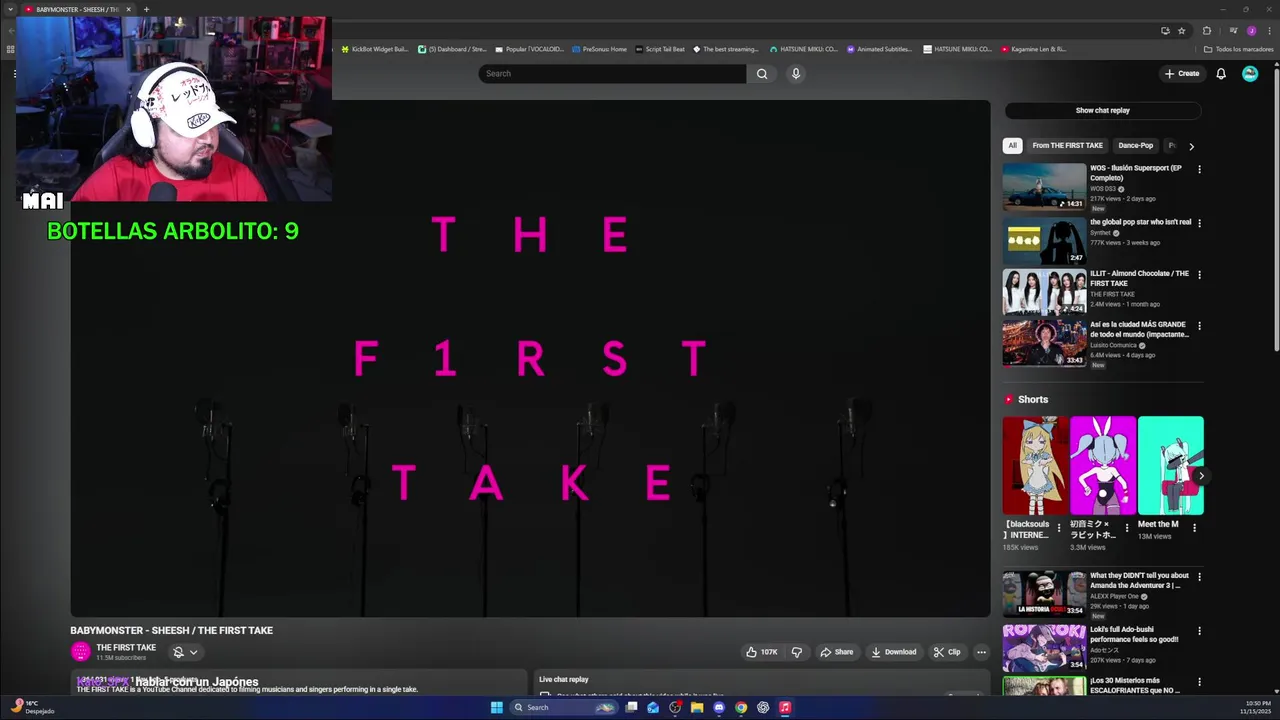Open ChatGPT icon in taskbar
The height and width of the screenshot is (720, 1280).
(x=763, y=707)
